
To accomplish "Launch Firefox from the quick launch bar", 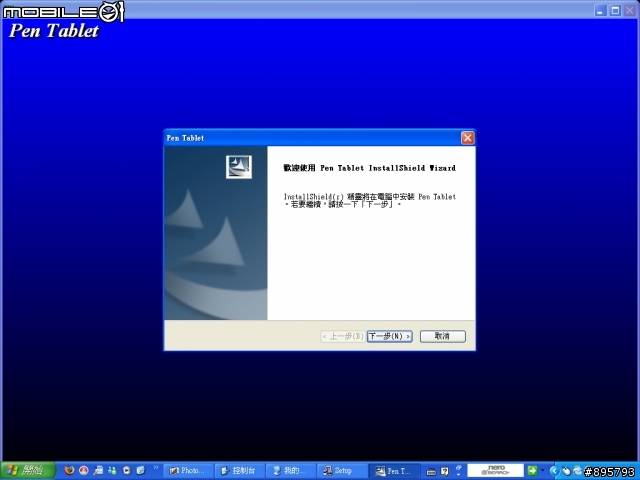I will point(69,471).
